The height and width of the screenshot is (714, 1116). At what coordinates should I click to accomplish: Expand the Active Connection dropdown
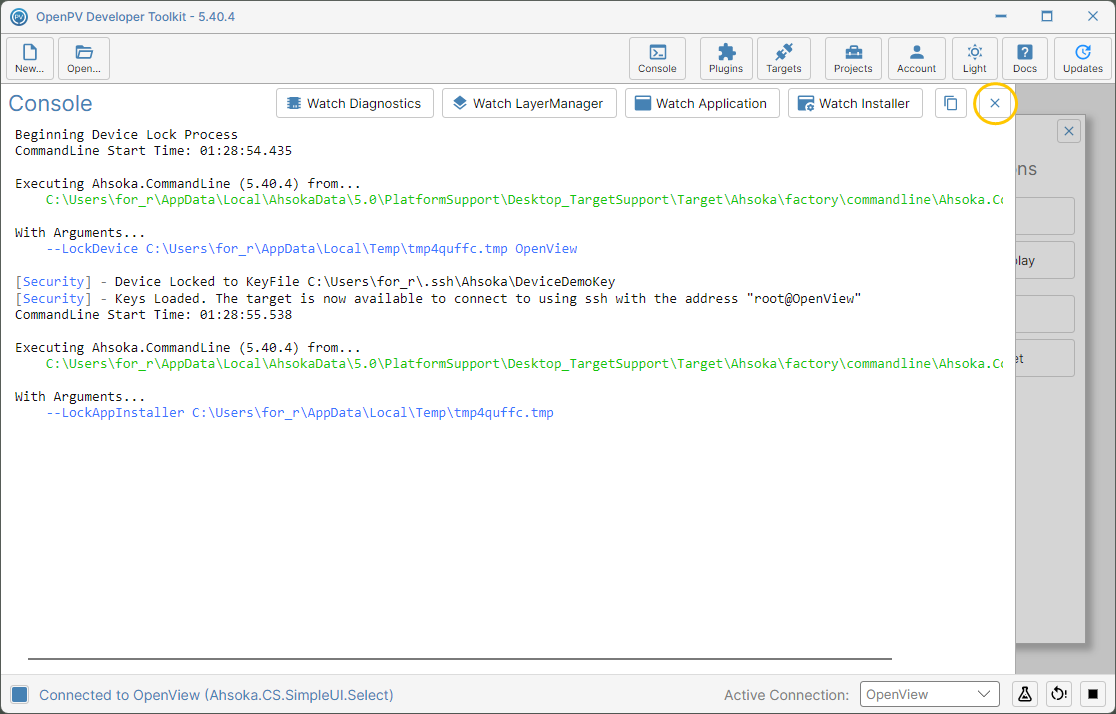click(x=930, y=694)
